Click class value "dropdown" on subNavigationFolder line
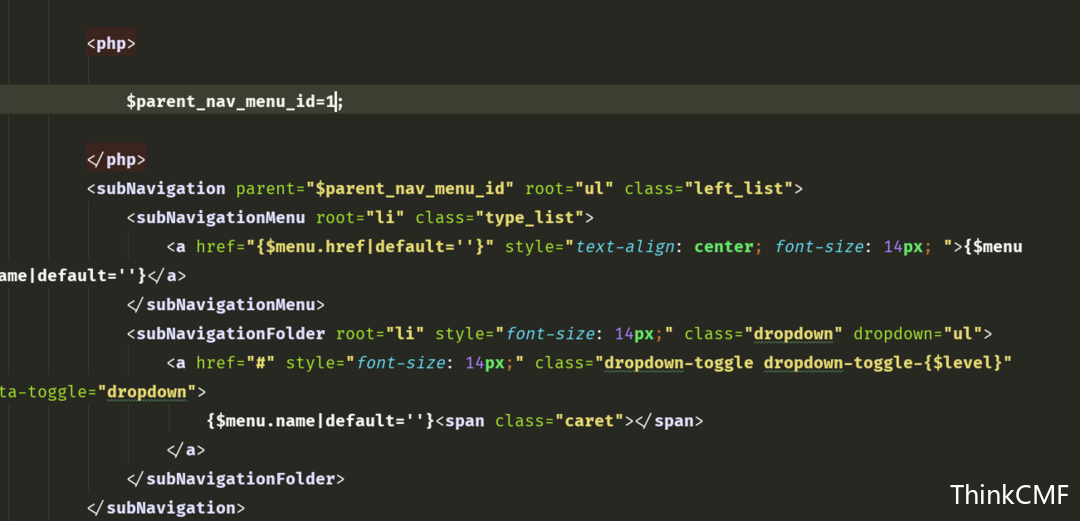1080x521 pixels. (x=793, y=334)
